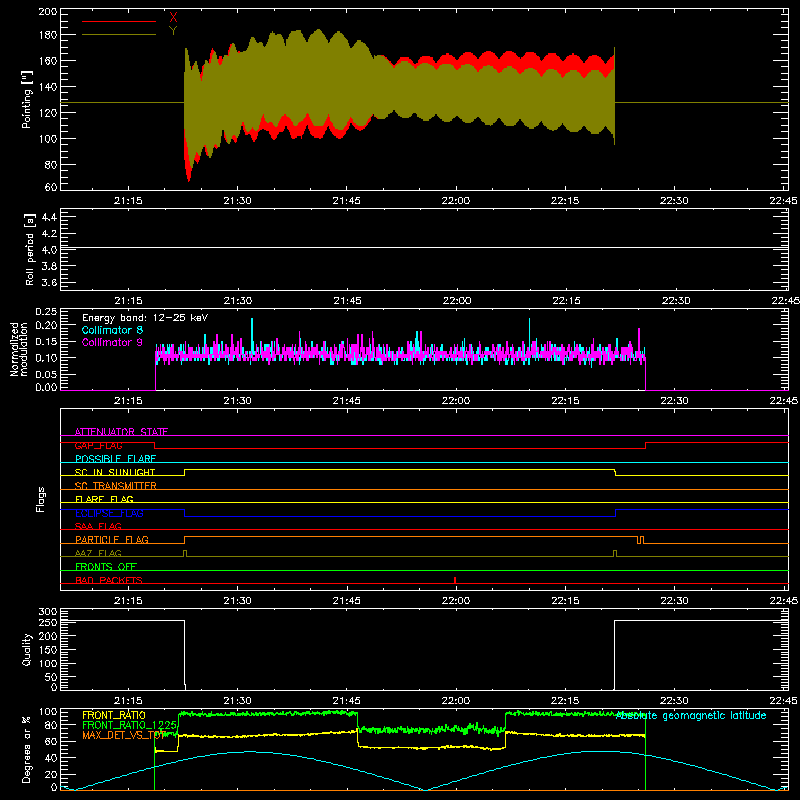800x800 pixels.
Task: Click the 0.25 tick on modulation axis
Action: pos(47,312)
